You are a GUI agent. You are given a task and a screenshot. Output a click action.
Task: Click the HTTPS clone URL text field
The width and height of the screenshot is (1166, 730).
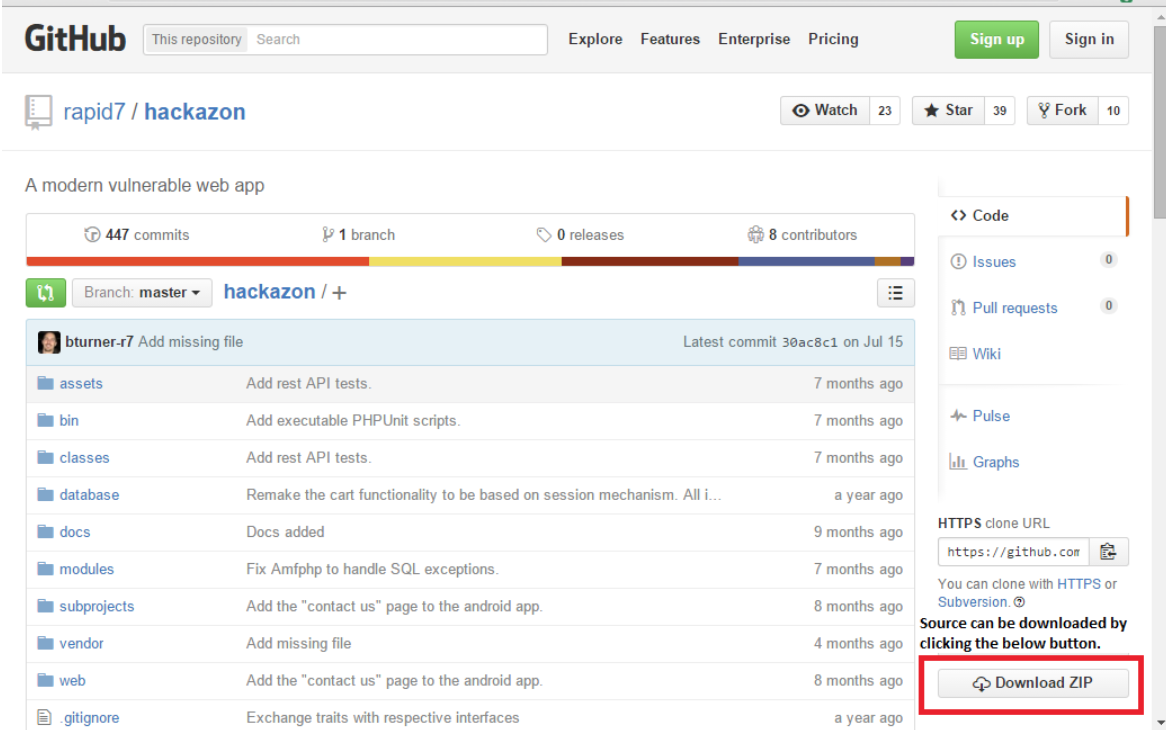tap(1014, 552)
